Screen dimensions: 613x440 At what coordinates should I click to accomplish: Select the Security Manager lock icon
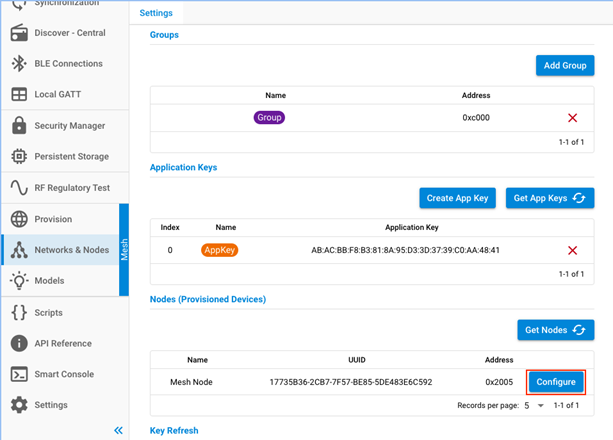pos(18,126)
